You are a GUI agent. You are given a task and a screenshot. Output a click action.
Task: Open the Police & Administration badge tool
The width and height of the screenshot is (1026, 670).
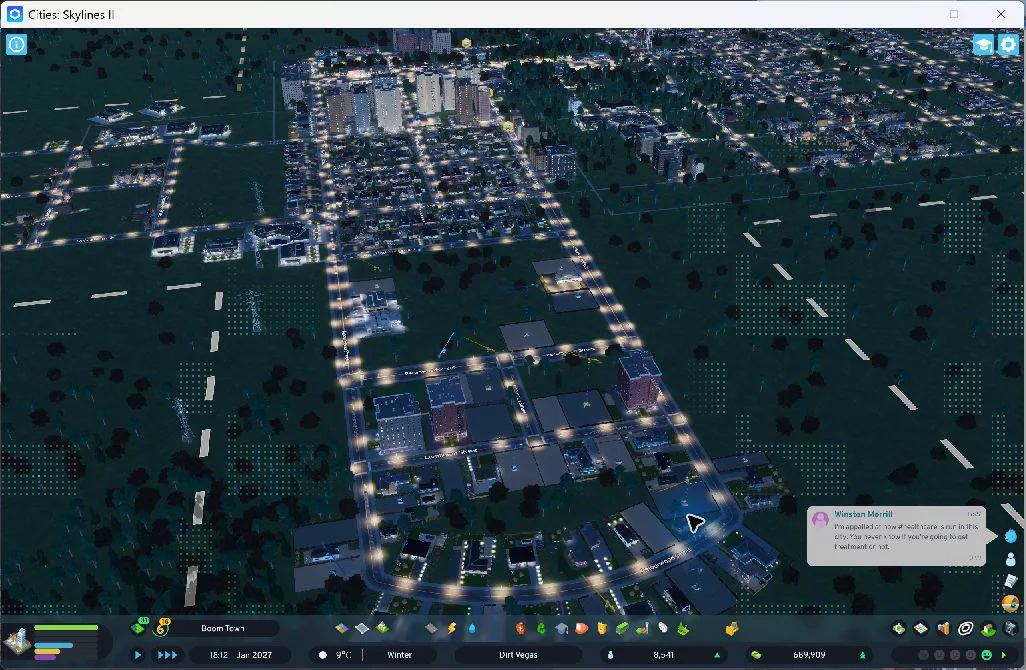pyautogui.click(x=602, y=629)
